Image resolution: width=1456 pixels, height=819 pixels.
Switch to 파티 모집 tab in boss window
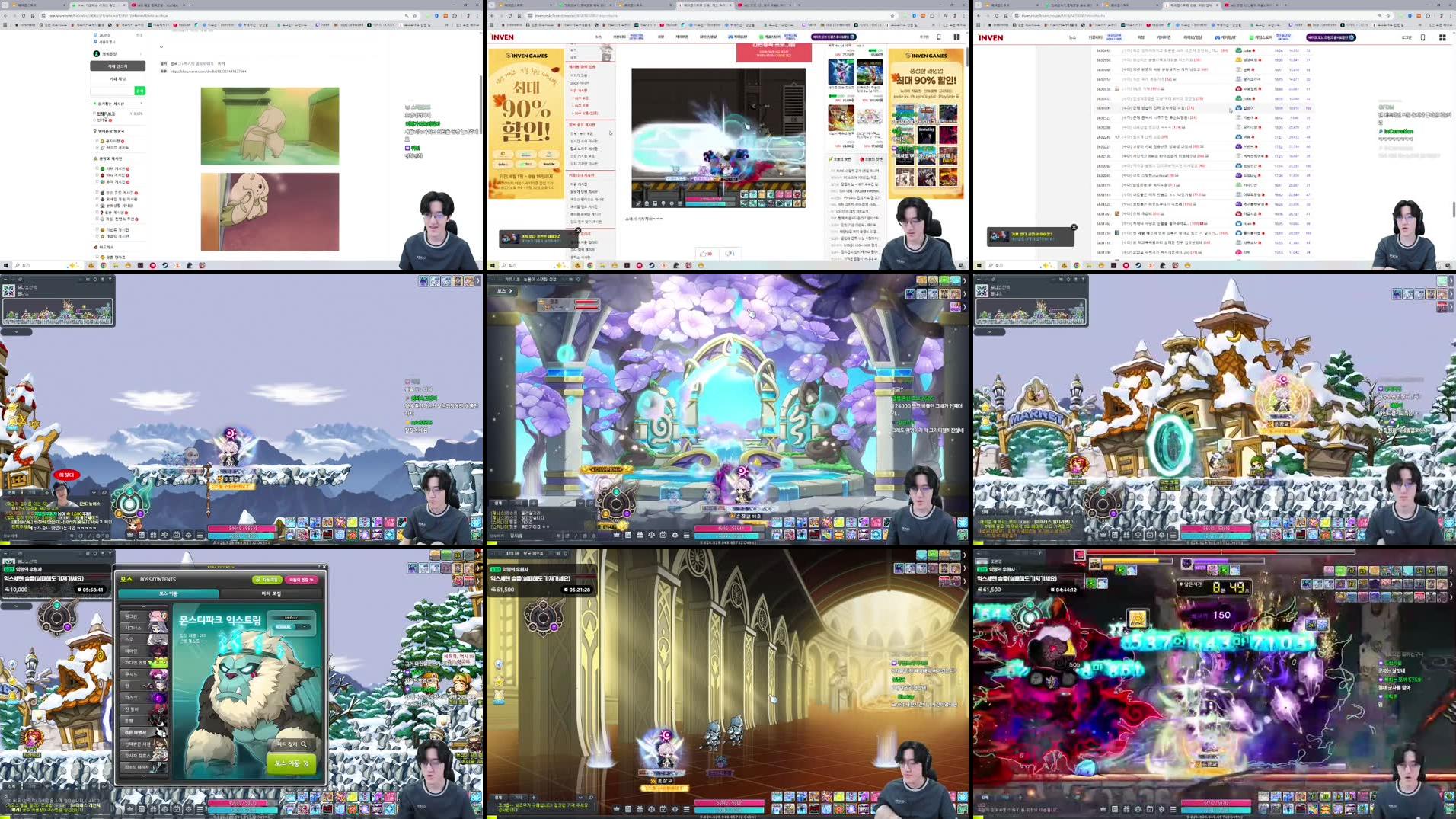point(271,593)
